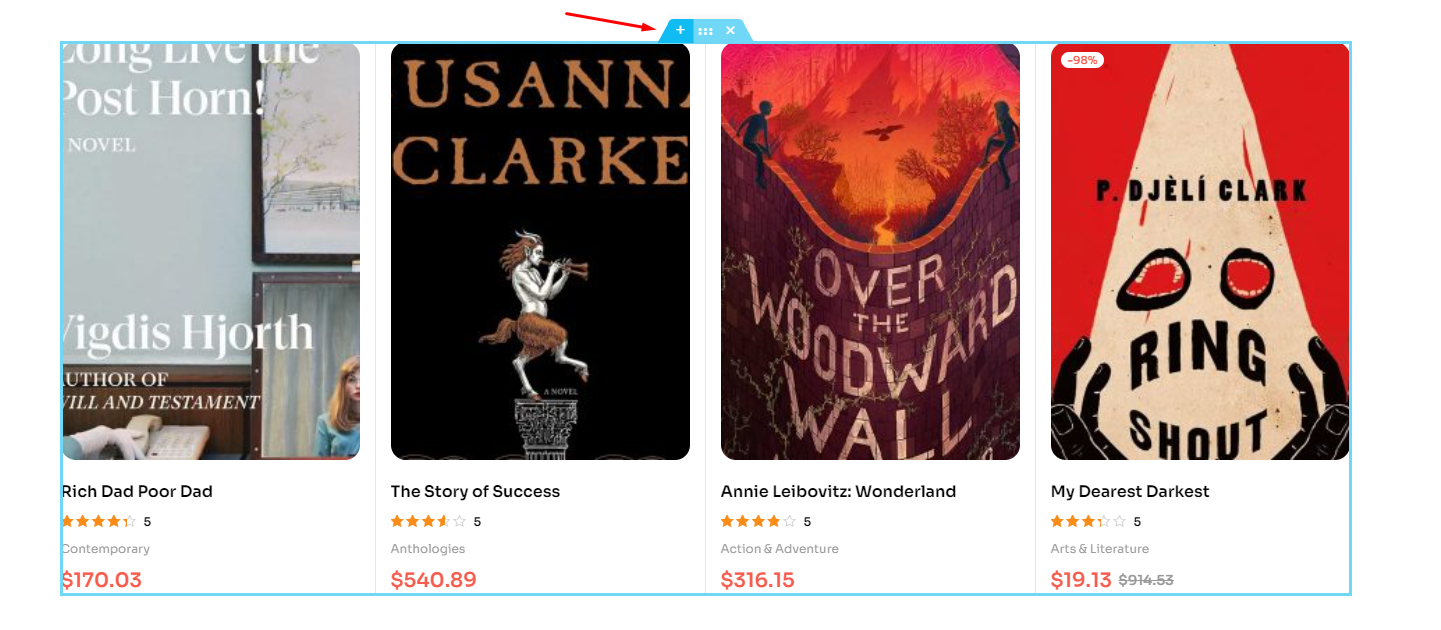
Task: Delete the section with the X icon
Action: 730,30
